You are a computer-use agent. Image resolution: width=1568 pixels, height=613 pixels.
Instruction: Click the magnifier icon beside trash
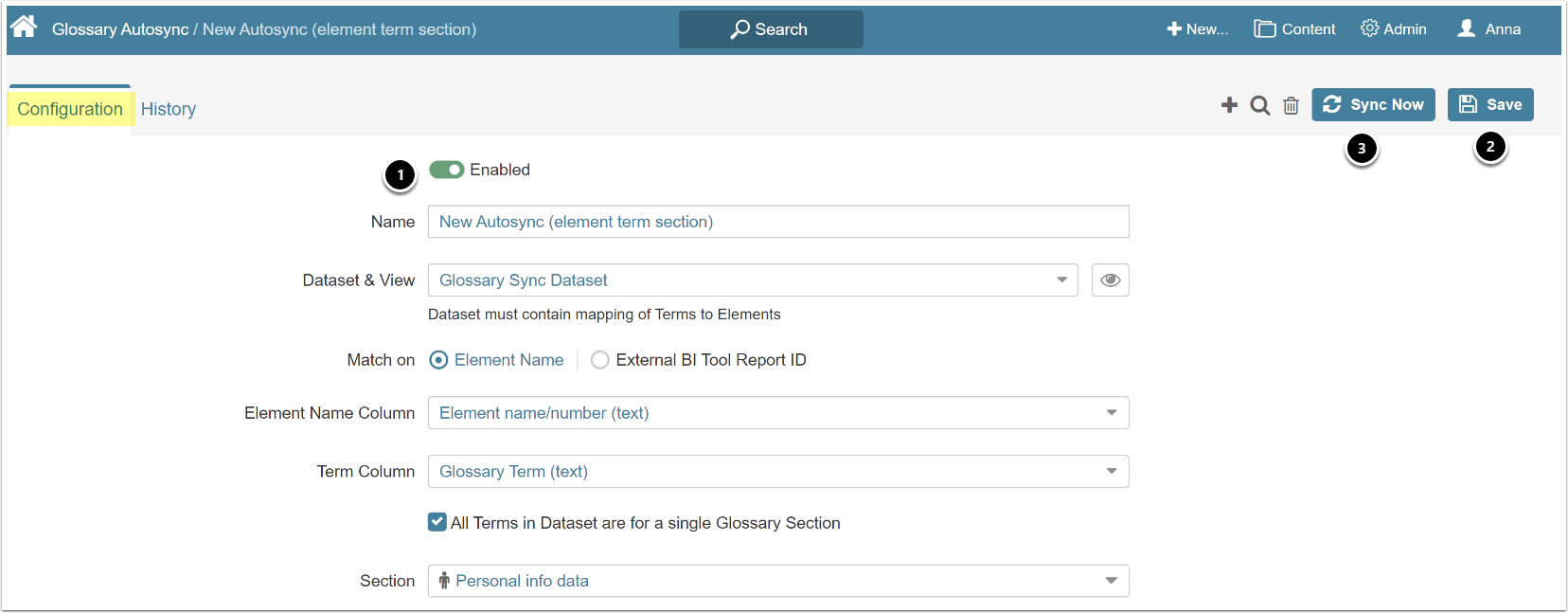click(x=1259, y=105)
